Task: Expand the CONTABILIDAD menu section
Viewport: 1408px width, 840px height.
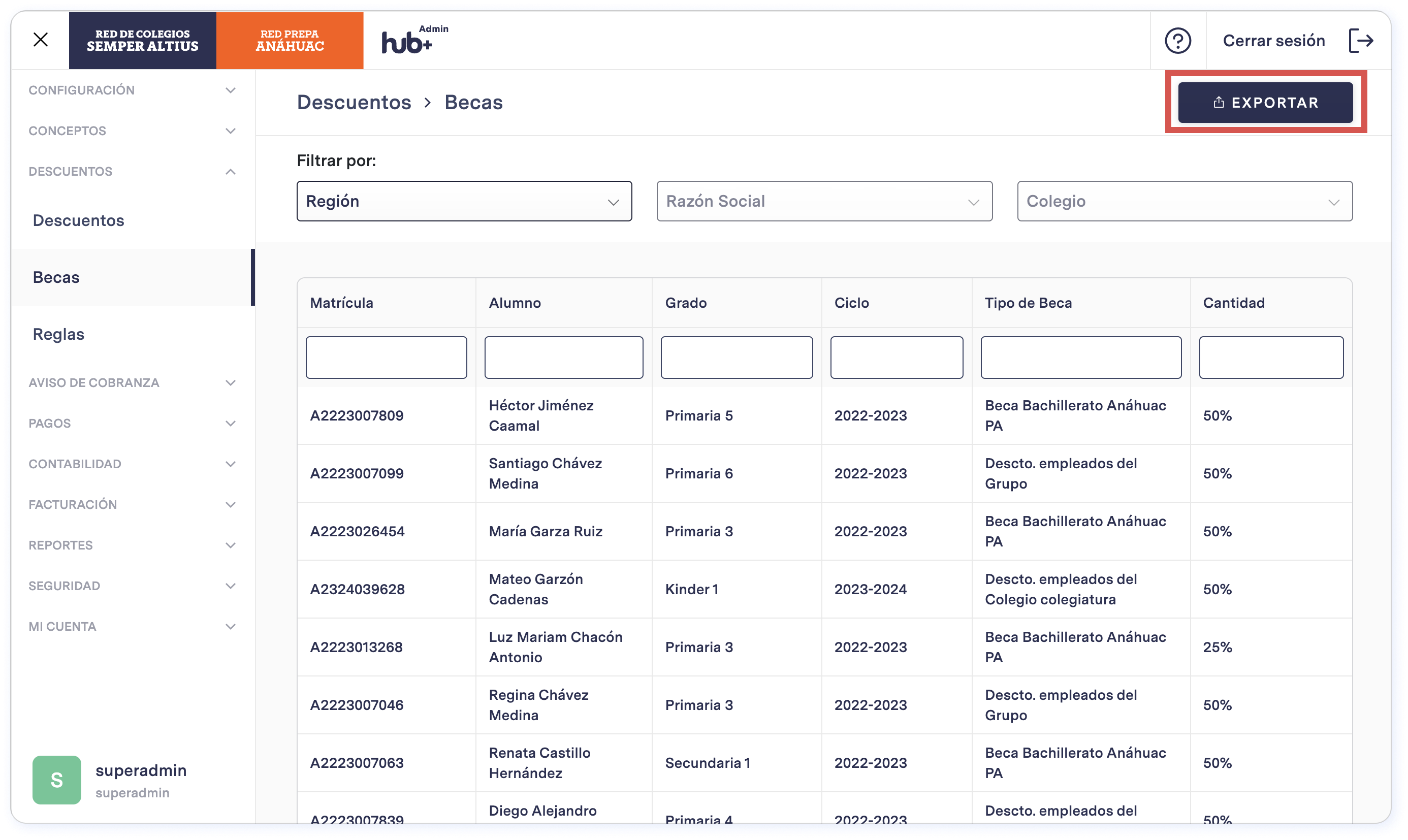Action: pyautogui.click(x=133, y=464)
